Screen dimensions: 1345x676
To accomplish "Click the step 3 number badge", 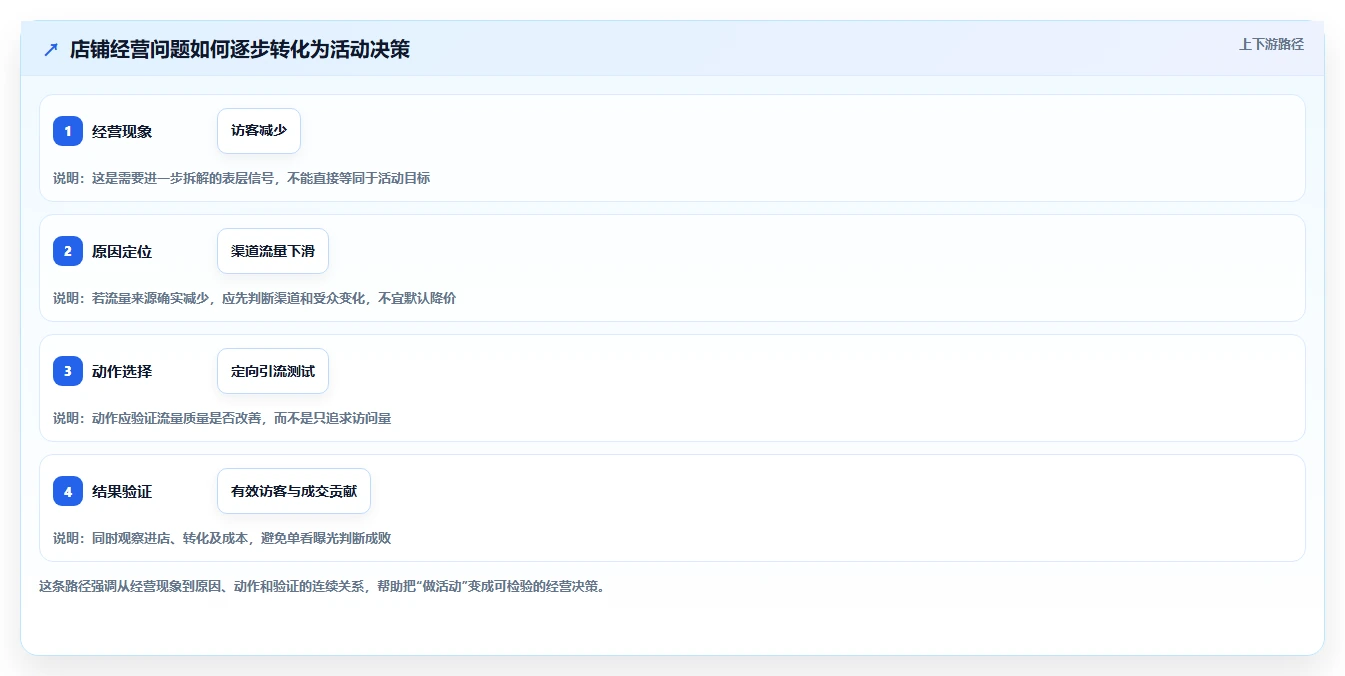I will click(68, 371).
